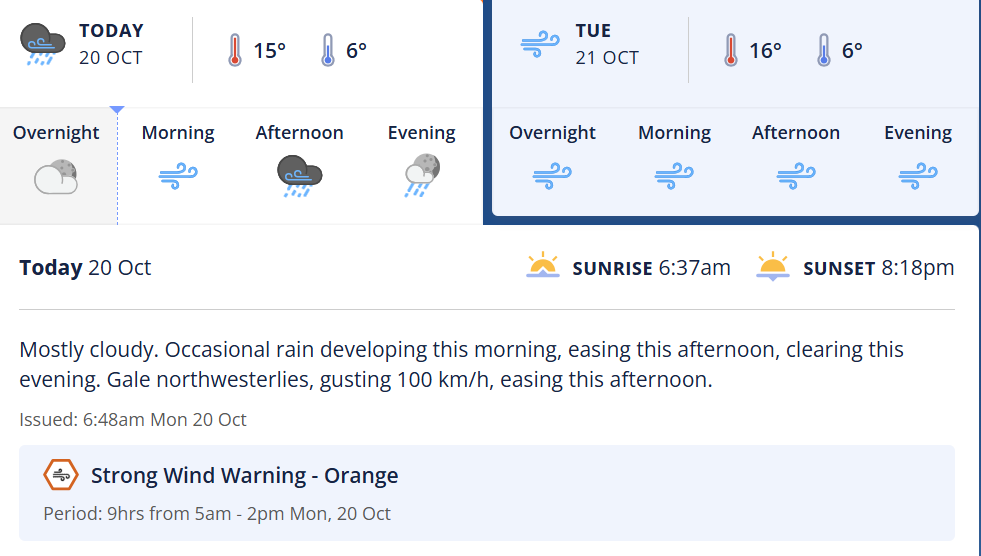Screen dimensions: 981x556
Task: Click the warning period text
Action: click(x=217, y=514)
